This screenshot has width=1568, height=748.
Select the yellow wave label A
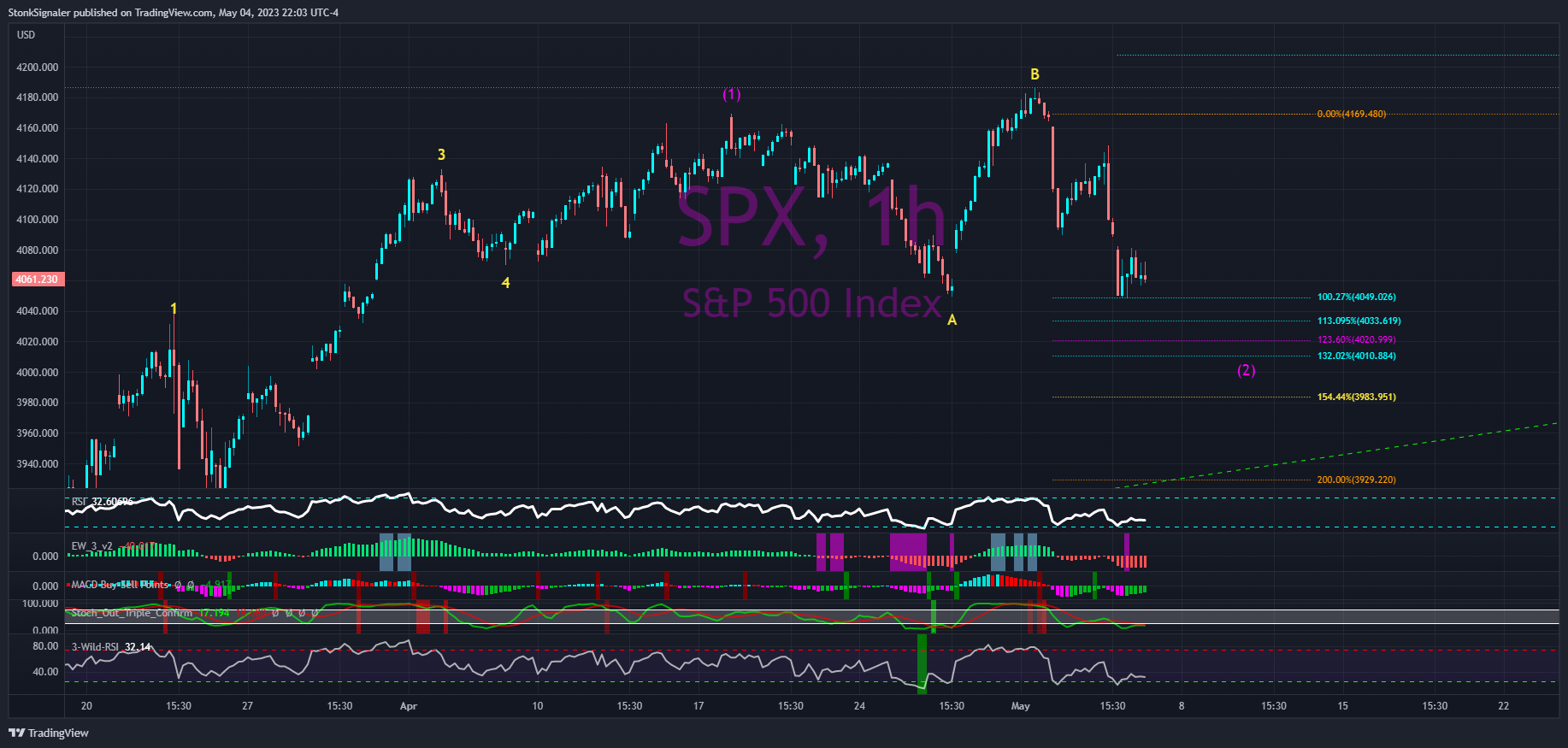coord(952,320)
